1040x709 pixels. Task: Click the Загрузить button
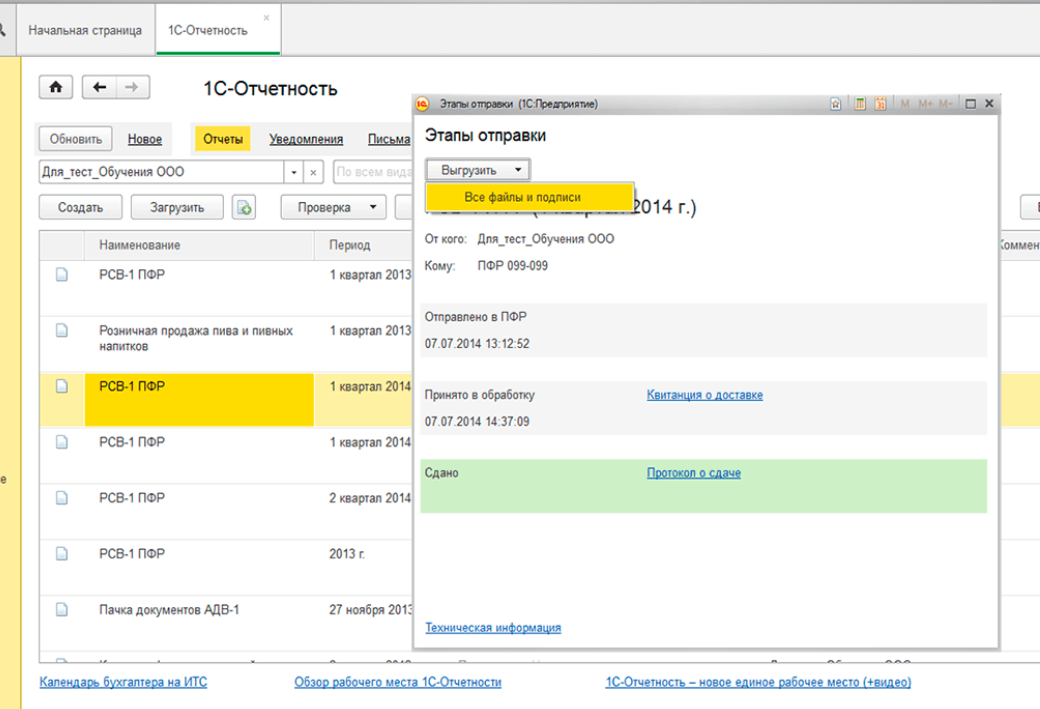pos(177,208)
